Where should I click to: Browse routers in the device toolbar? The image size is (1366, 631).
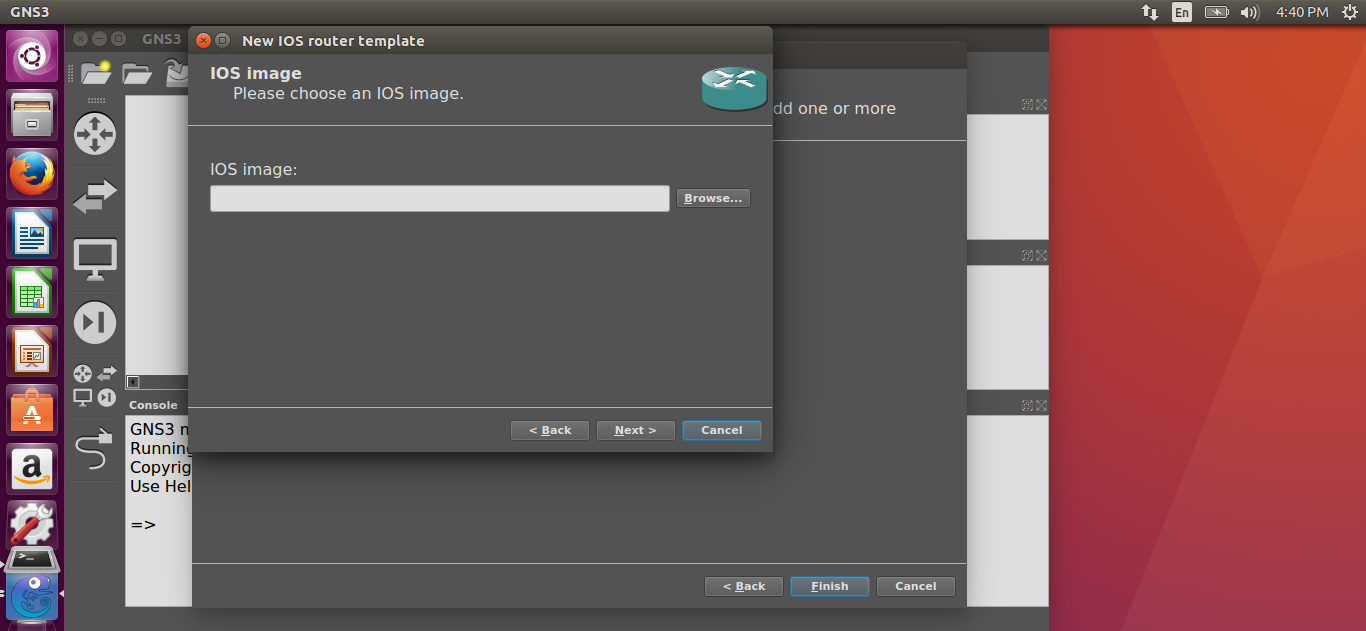pos(95,133)
